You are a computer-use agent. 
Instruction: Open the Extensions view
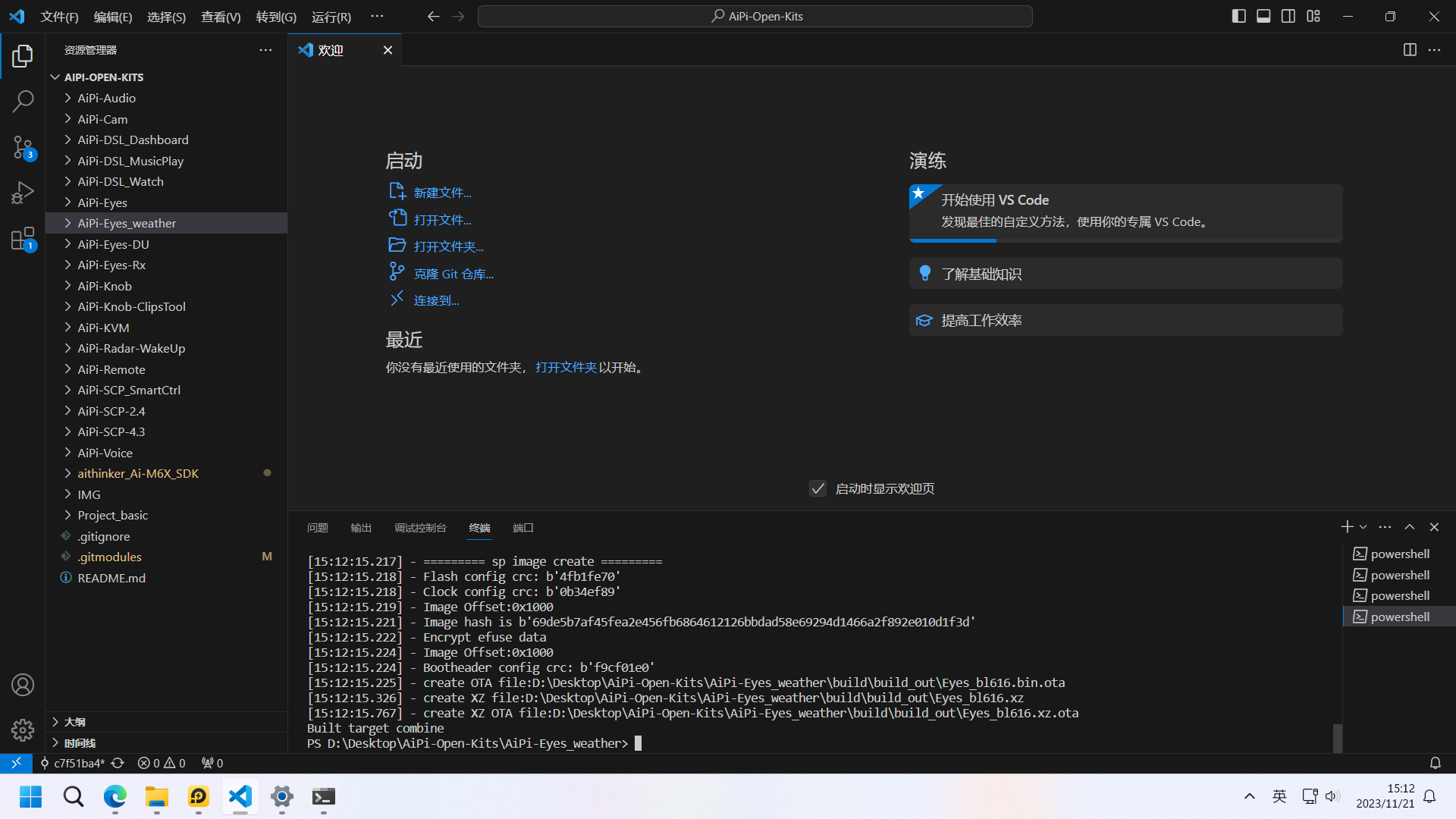pos(23,239)
